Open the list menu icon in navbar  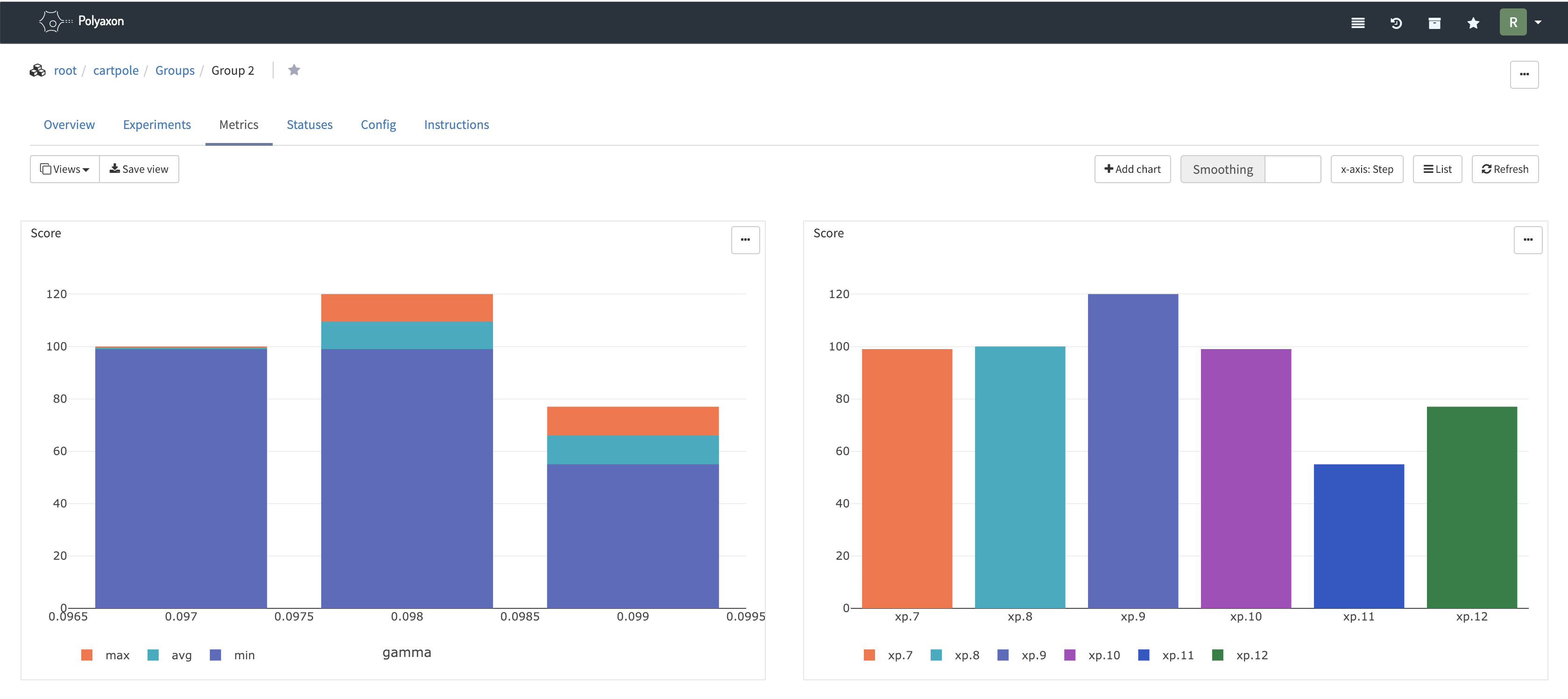[1357, 23]
